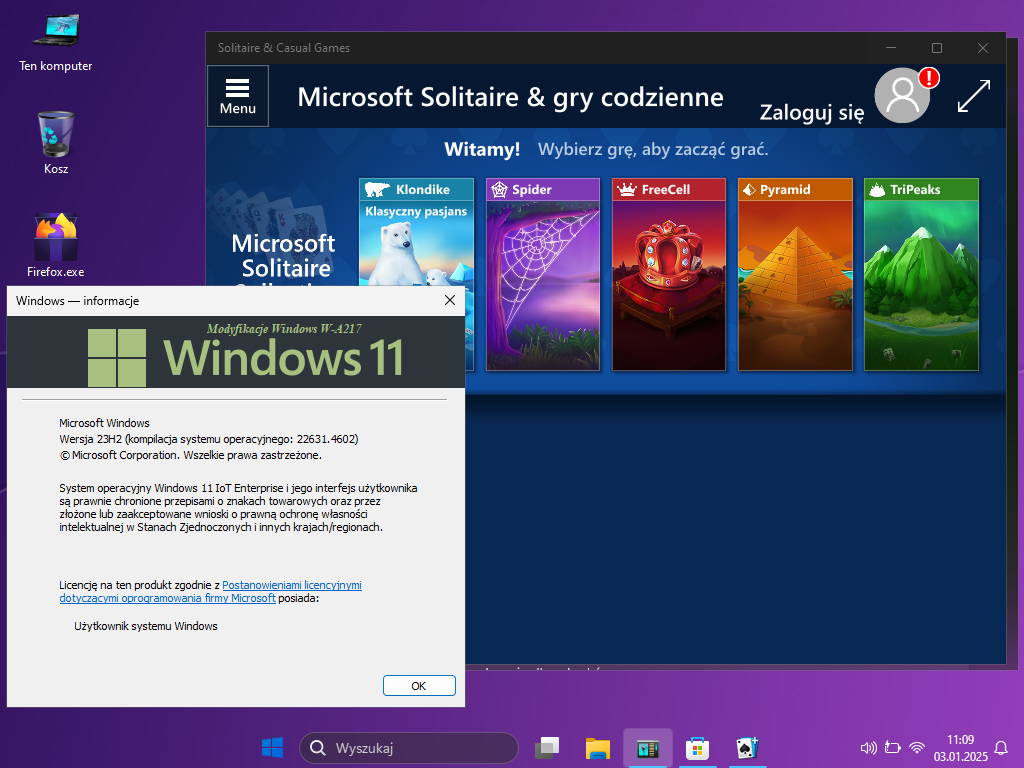Image resolution: width=1024 pixels, height=768 pixels.
Task: Click the Zaloguj się sign-in text
Action: [x=811, y=112]
